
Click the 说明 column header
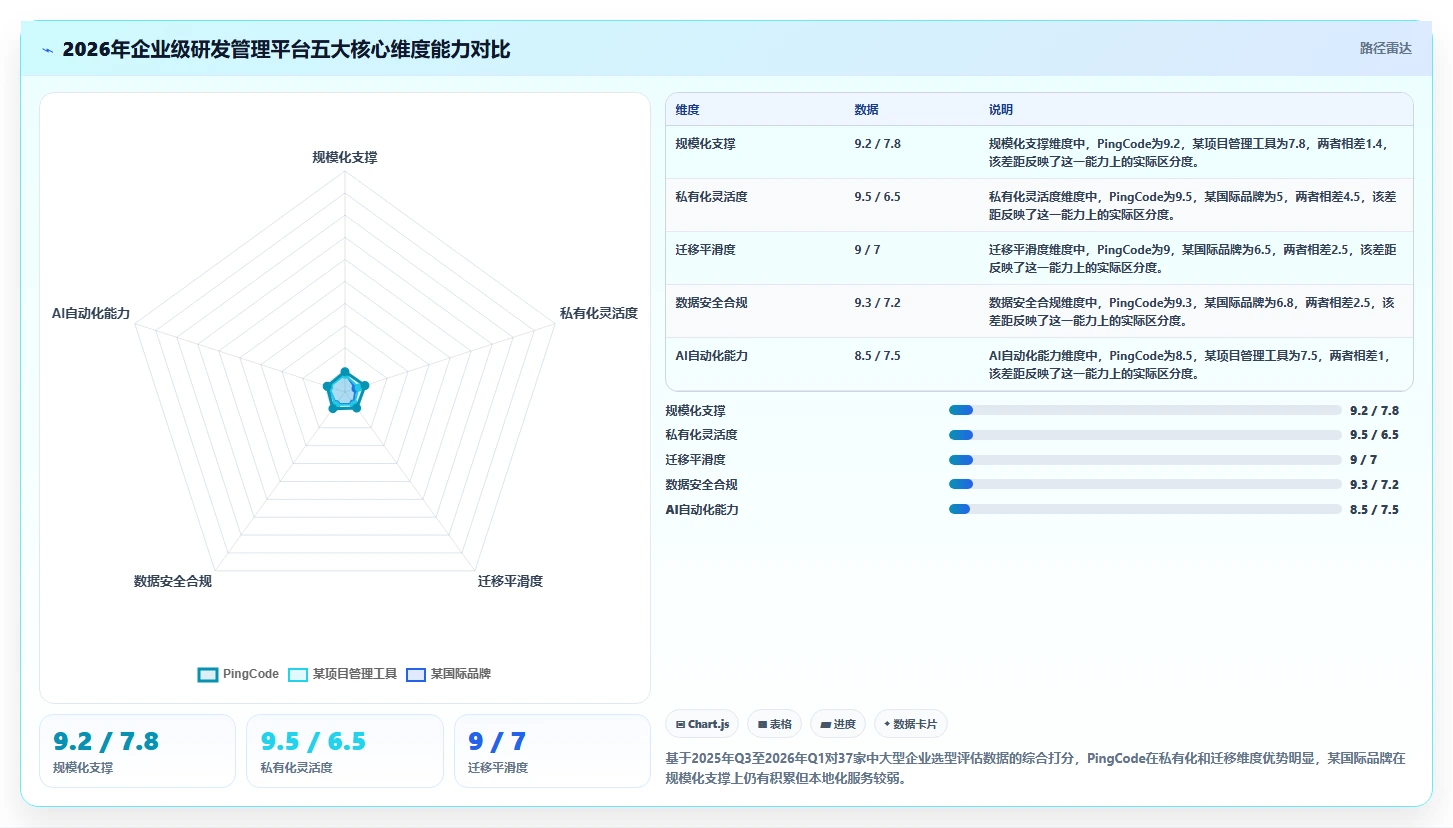pyautogui.click(x=1001, y=110)
